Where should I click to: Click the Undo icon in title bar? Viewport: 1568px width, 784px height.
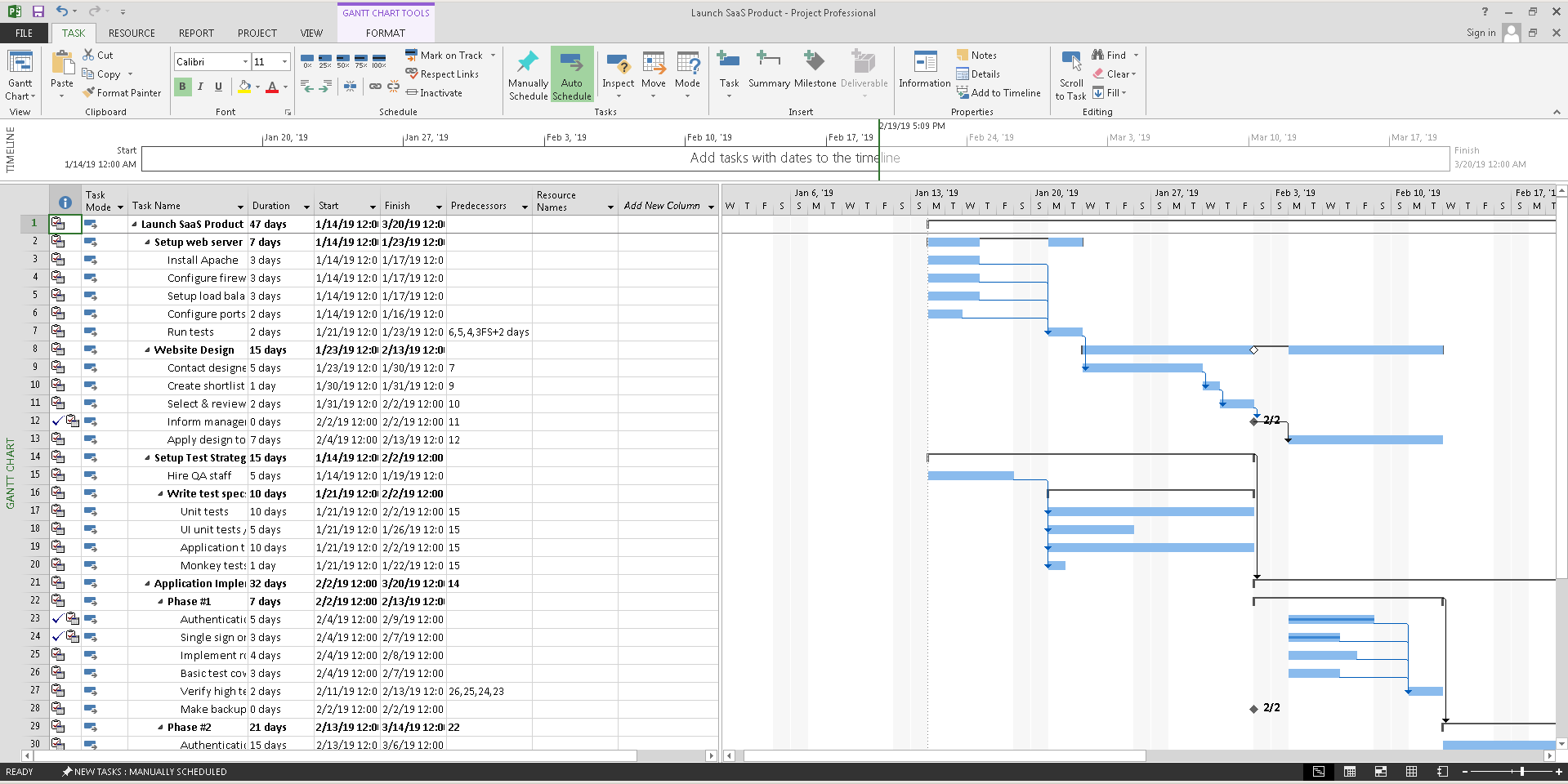(x=62, y=11)
